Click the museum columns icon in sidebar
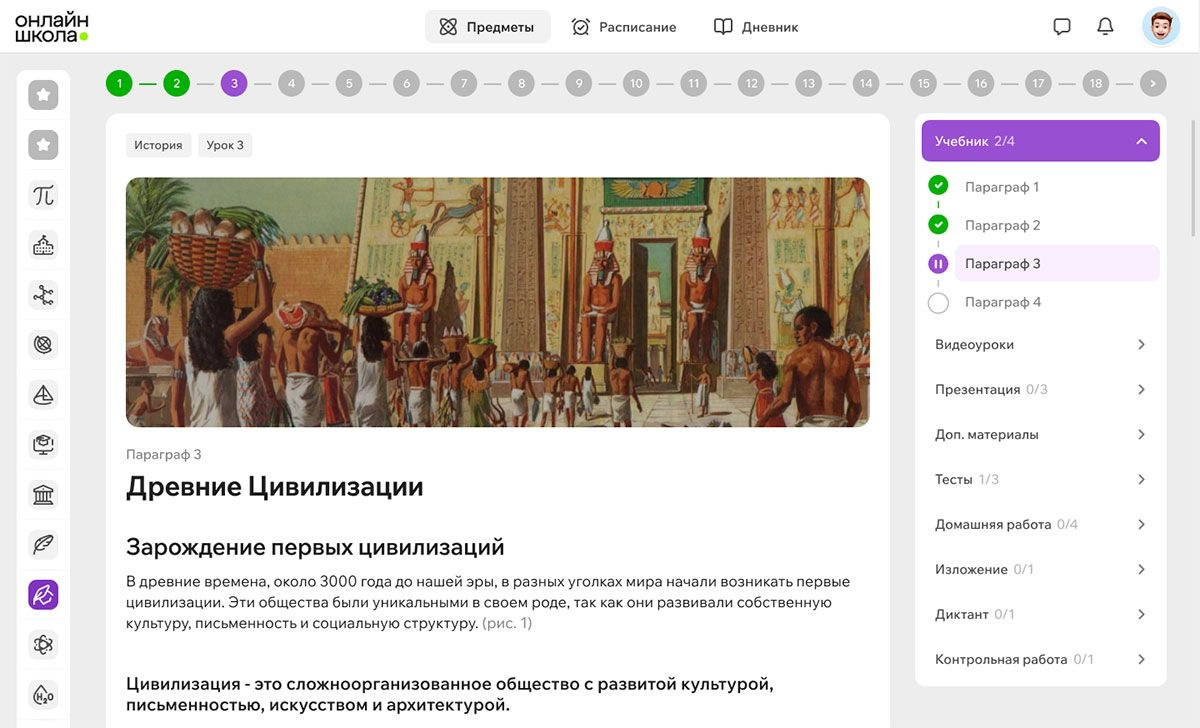Image resolution: width=1200 pixels, height=728 pixels. [x=43, y=495]
